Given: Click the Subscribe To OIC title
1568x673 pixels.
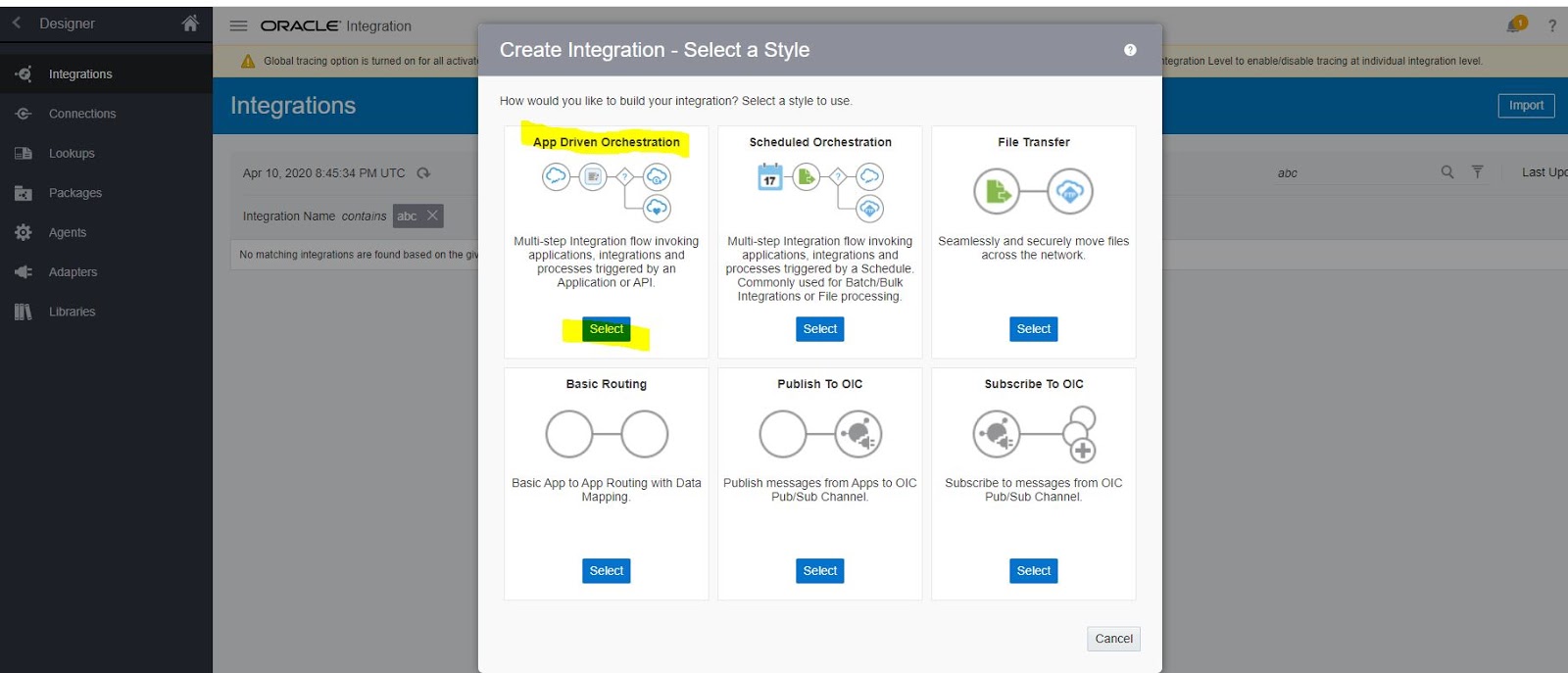Looking at the screenshot, I should (x=1034, y=384).
